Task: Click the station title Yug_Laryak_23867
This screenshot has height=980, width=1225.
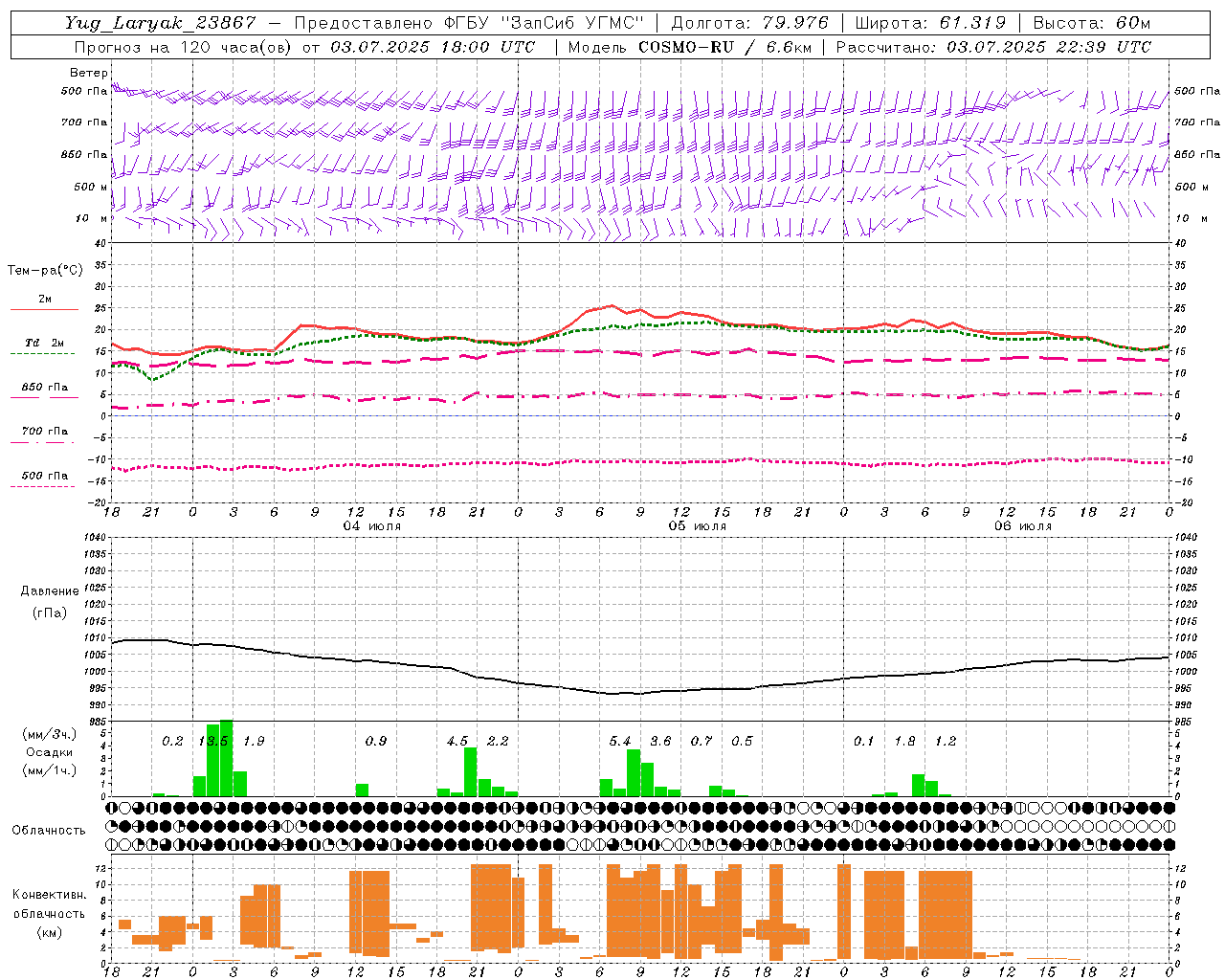Action: (x=161, y=23)
